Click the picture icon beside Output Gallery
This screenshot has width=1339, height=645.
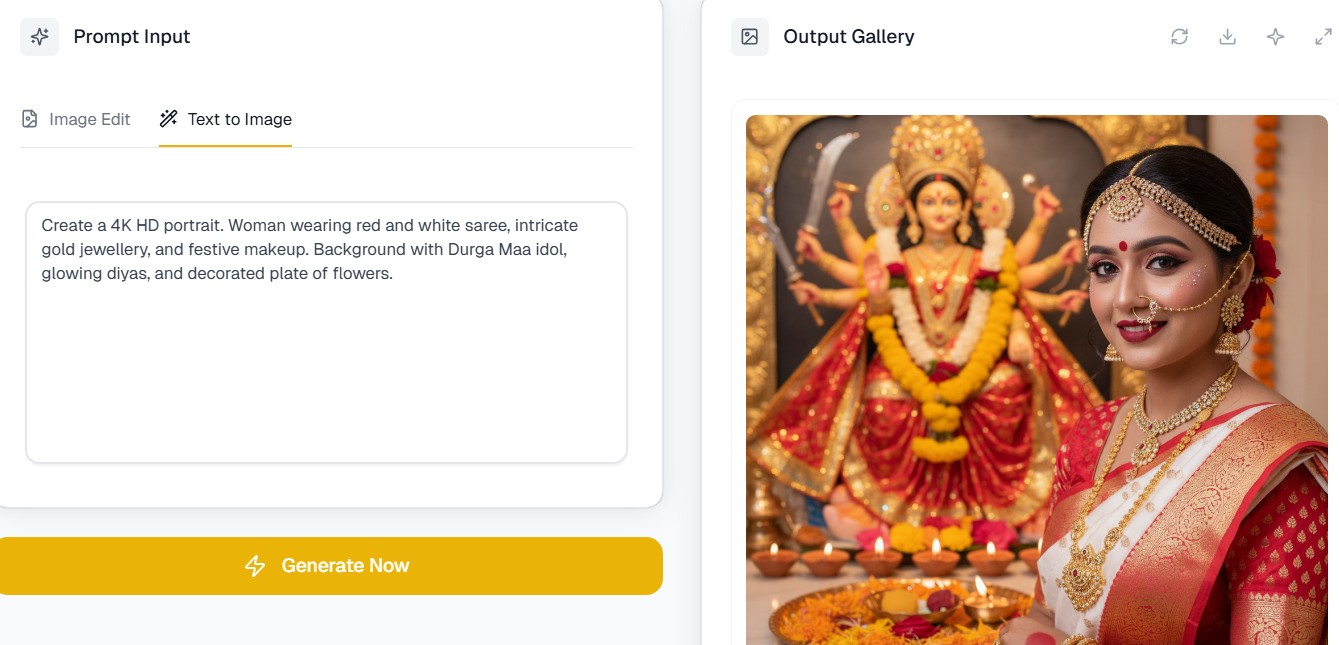(x=750, y=37)
